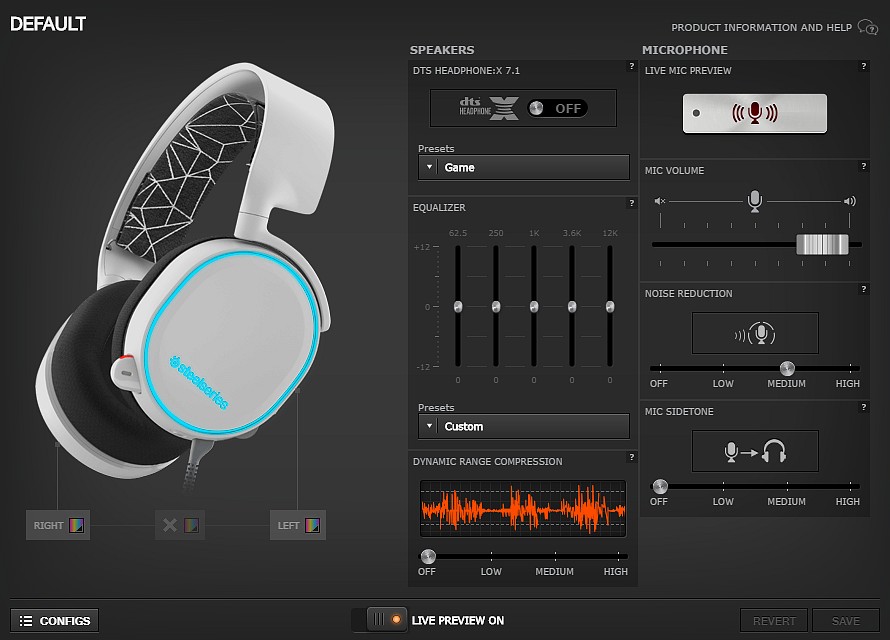
Task: Click the Mic Sidetone mic-to-headphone icon
Action: (x=755, y=451)
